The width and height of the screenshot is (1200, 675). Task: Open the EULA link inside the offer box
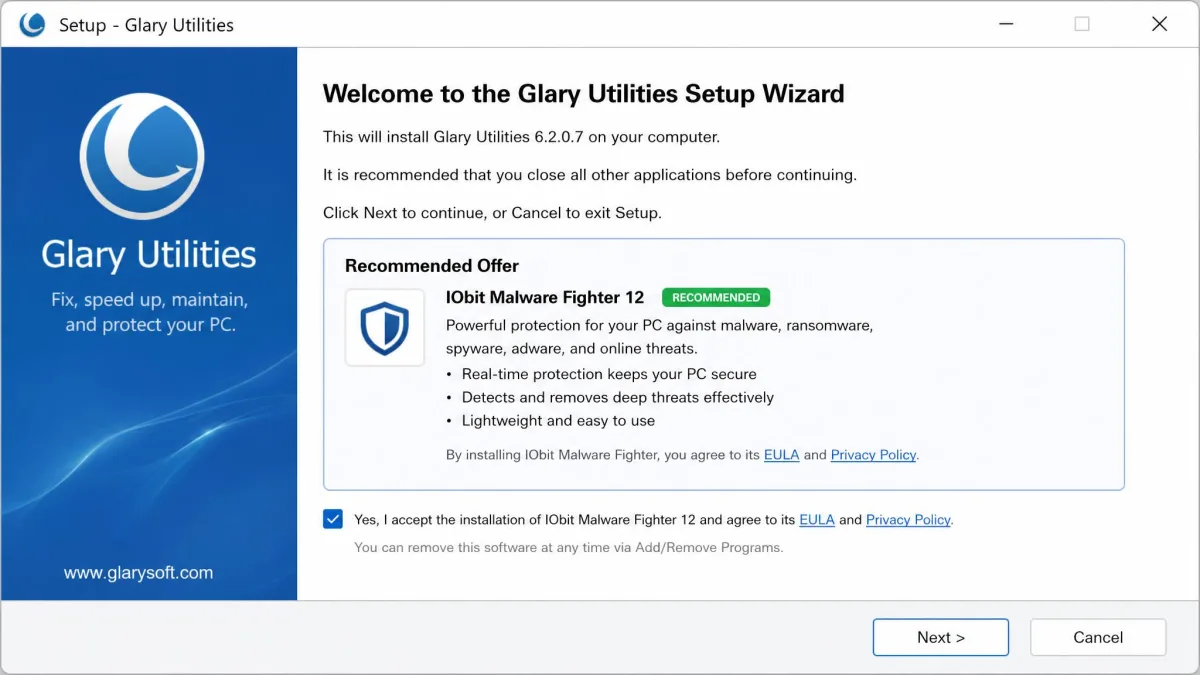coord(781,455)
